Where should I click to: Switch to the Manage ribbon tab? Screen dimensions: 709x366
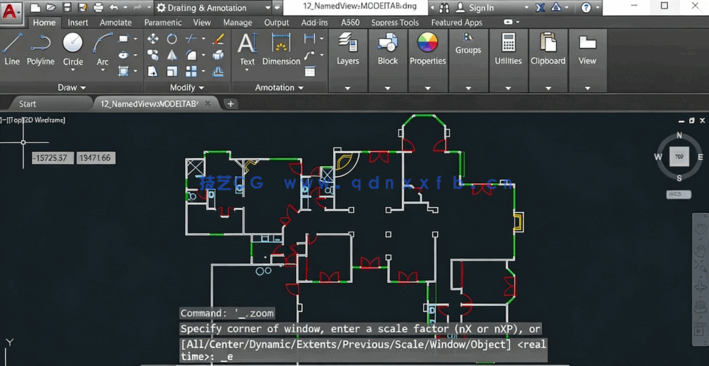pos(237,22)
